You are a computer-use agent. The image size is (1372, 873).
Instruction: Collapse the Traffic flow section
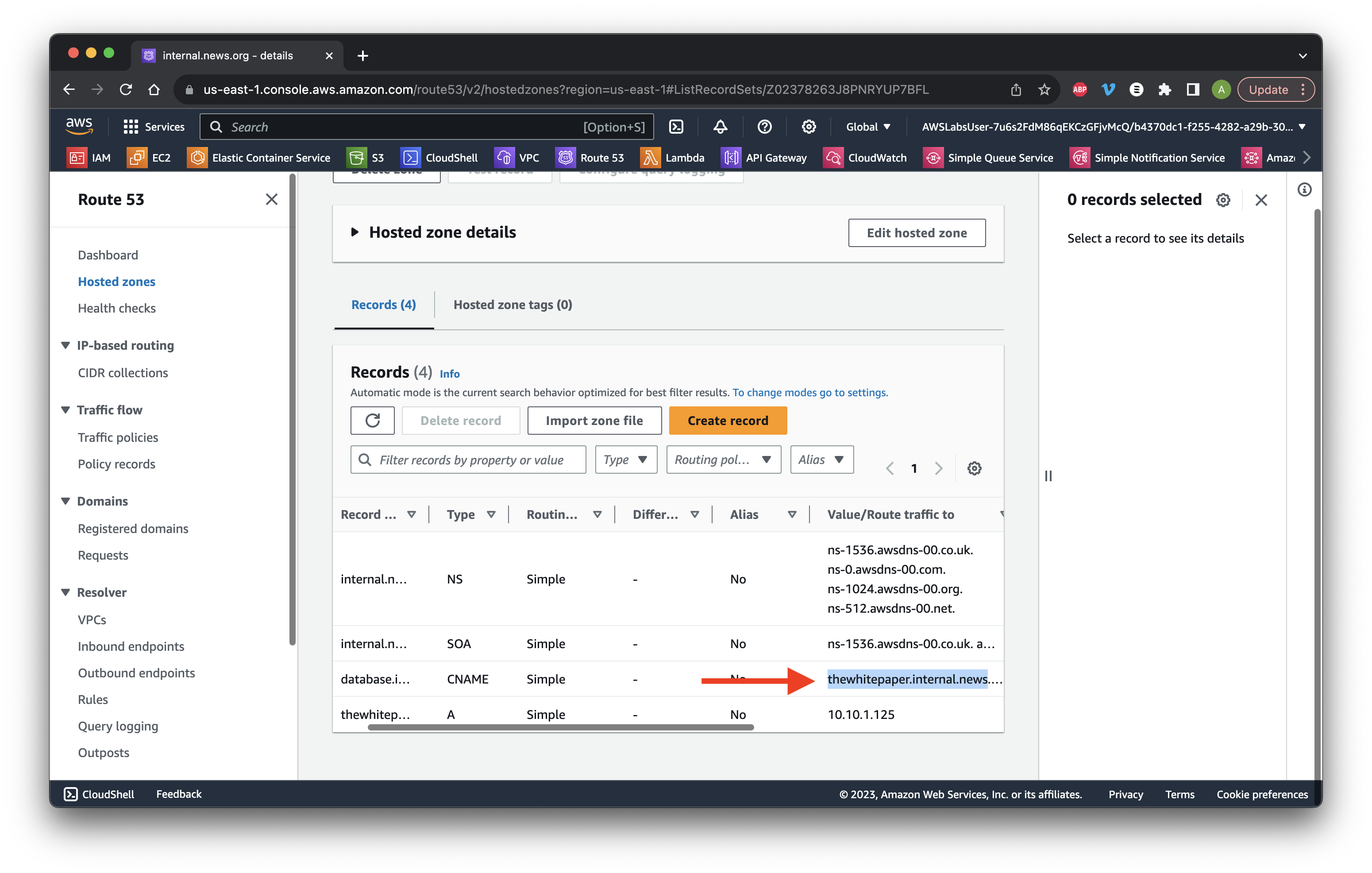pyautogui.click(x=66, y=410)
